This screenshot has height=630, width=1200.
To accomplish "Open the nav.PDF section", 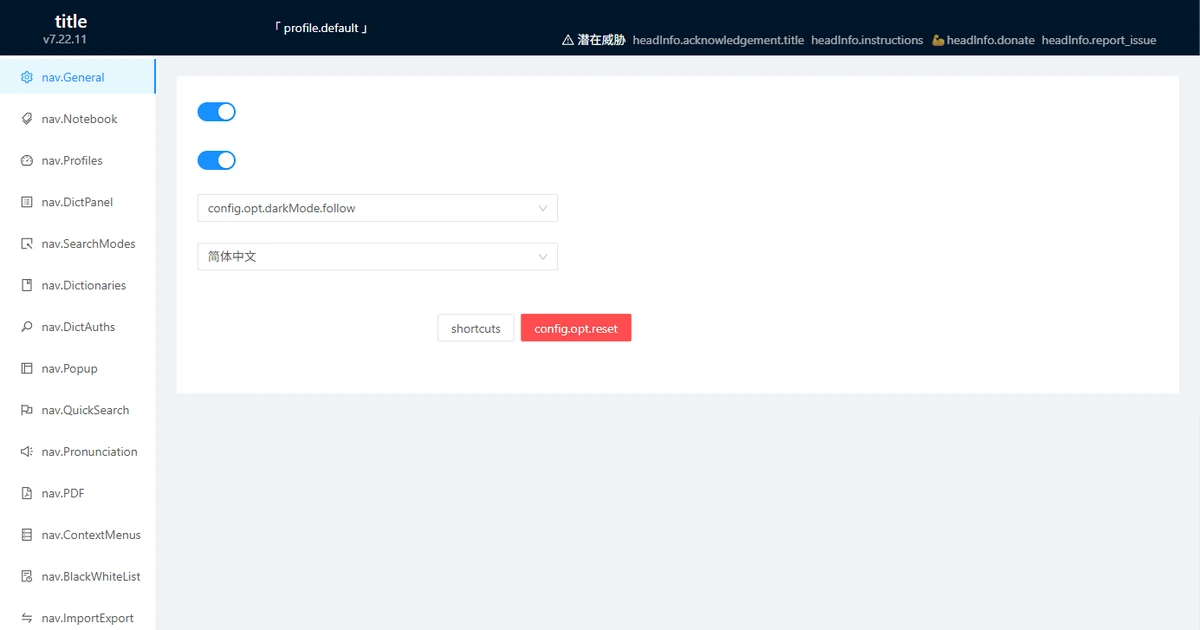I will tap(78, 493).
